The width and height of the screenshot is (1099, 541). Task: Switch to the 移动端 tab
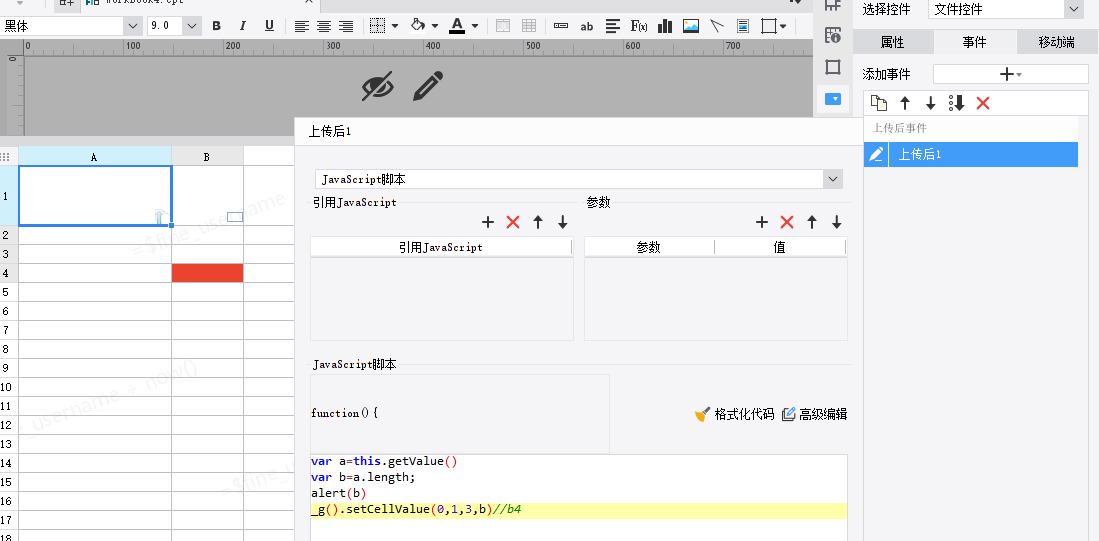1056,42
